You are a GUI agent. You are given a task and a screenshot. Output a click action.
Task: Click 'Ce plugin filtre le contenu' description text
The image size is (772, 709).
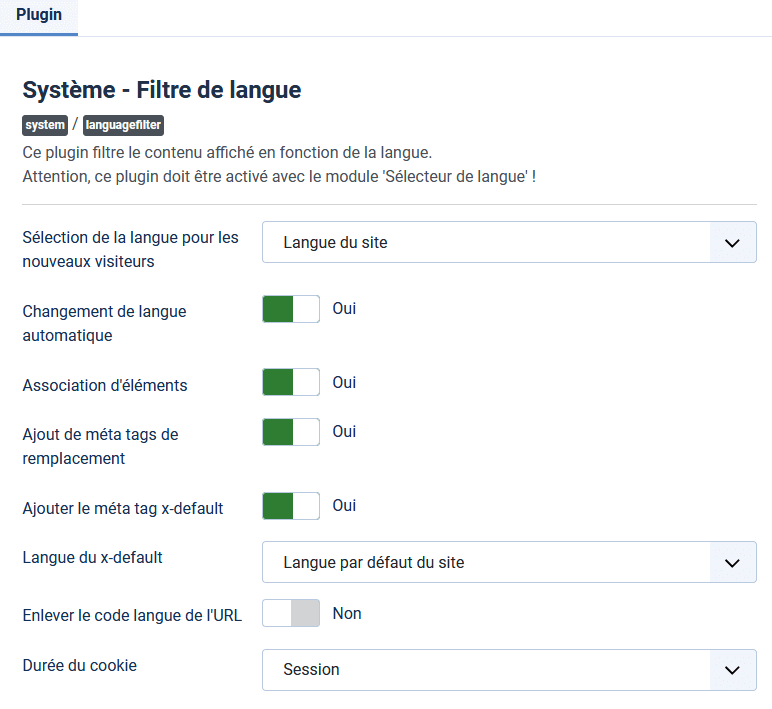click(x=227, y=153)
